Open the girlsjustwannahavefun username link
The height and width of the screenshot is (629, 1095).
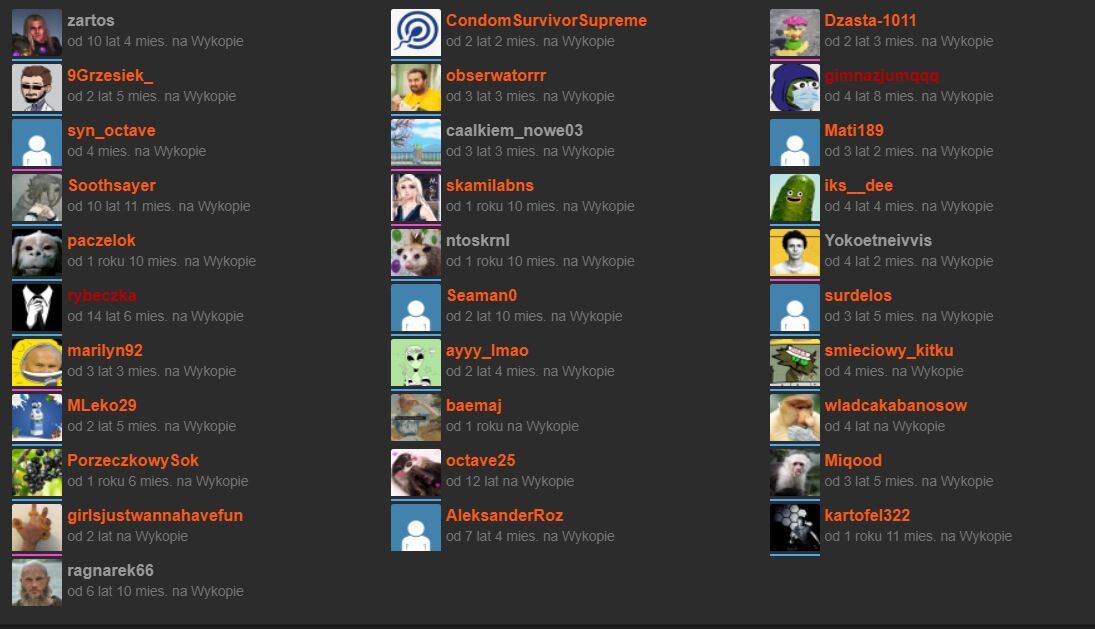click(155, 516)
